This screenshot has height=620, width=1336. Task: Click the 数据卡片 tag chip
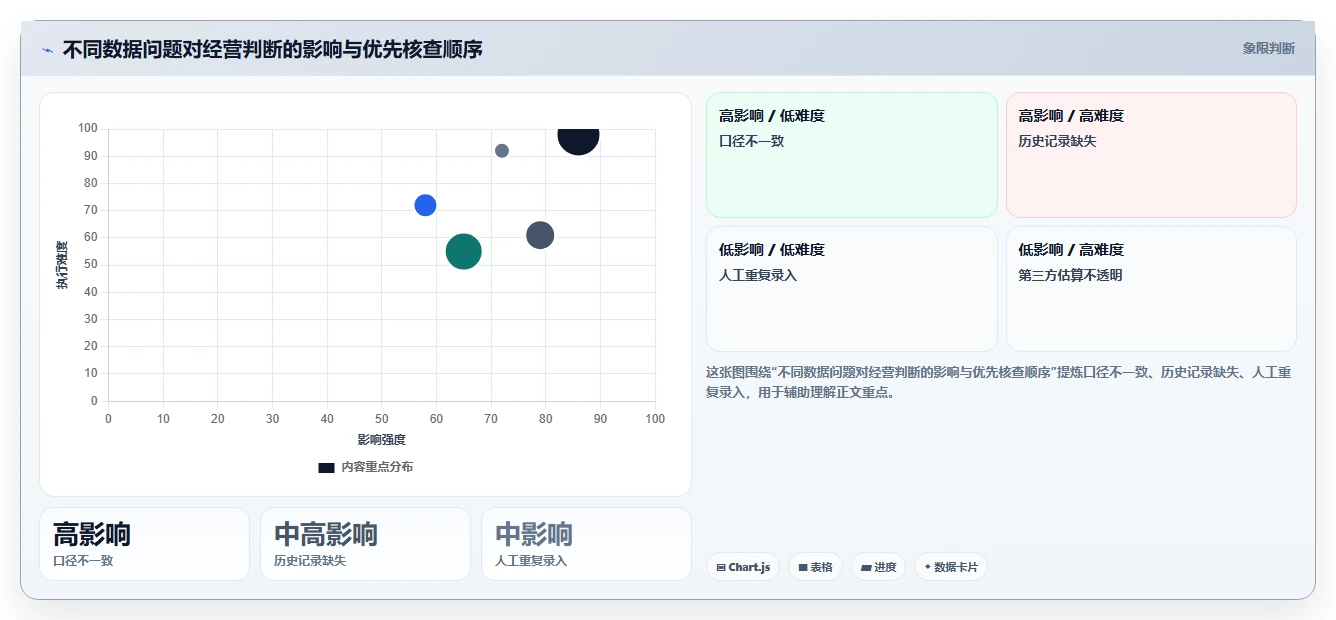click(x=951, y=567)
